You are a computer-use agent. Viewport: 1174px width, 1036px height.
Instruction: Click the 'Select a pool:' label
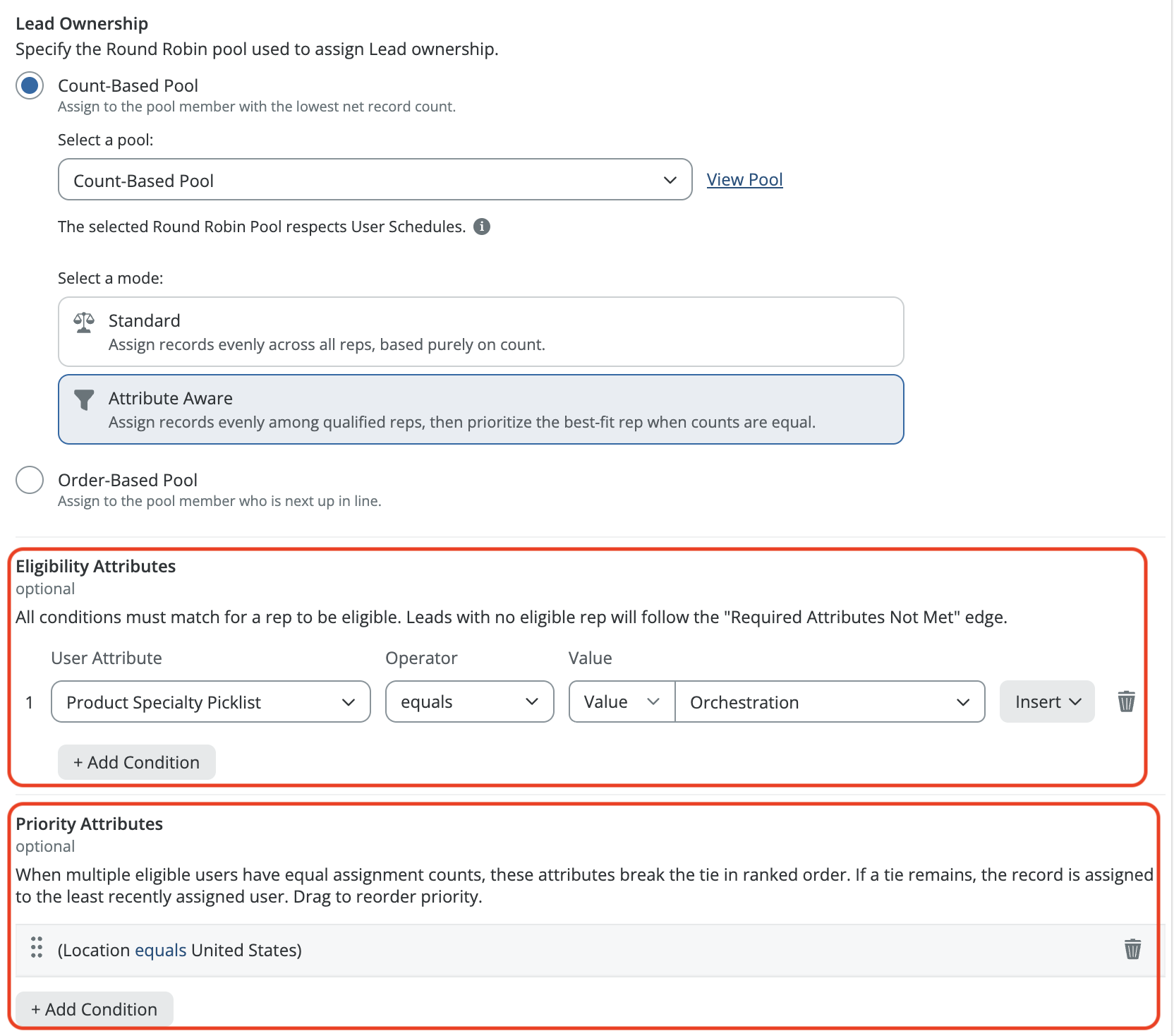tap(106, 140)
